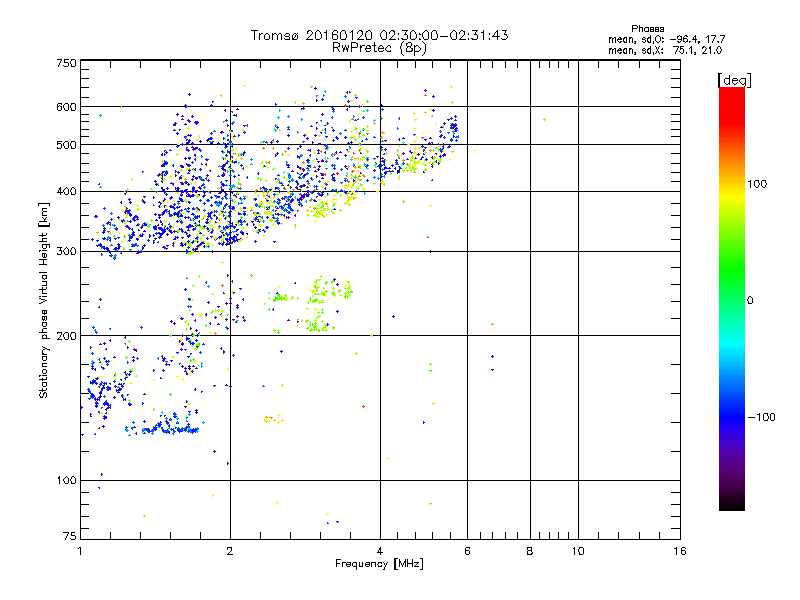Click the dark purple bottom of the colorbar
800x600 pixels.
(732, 497)
